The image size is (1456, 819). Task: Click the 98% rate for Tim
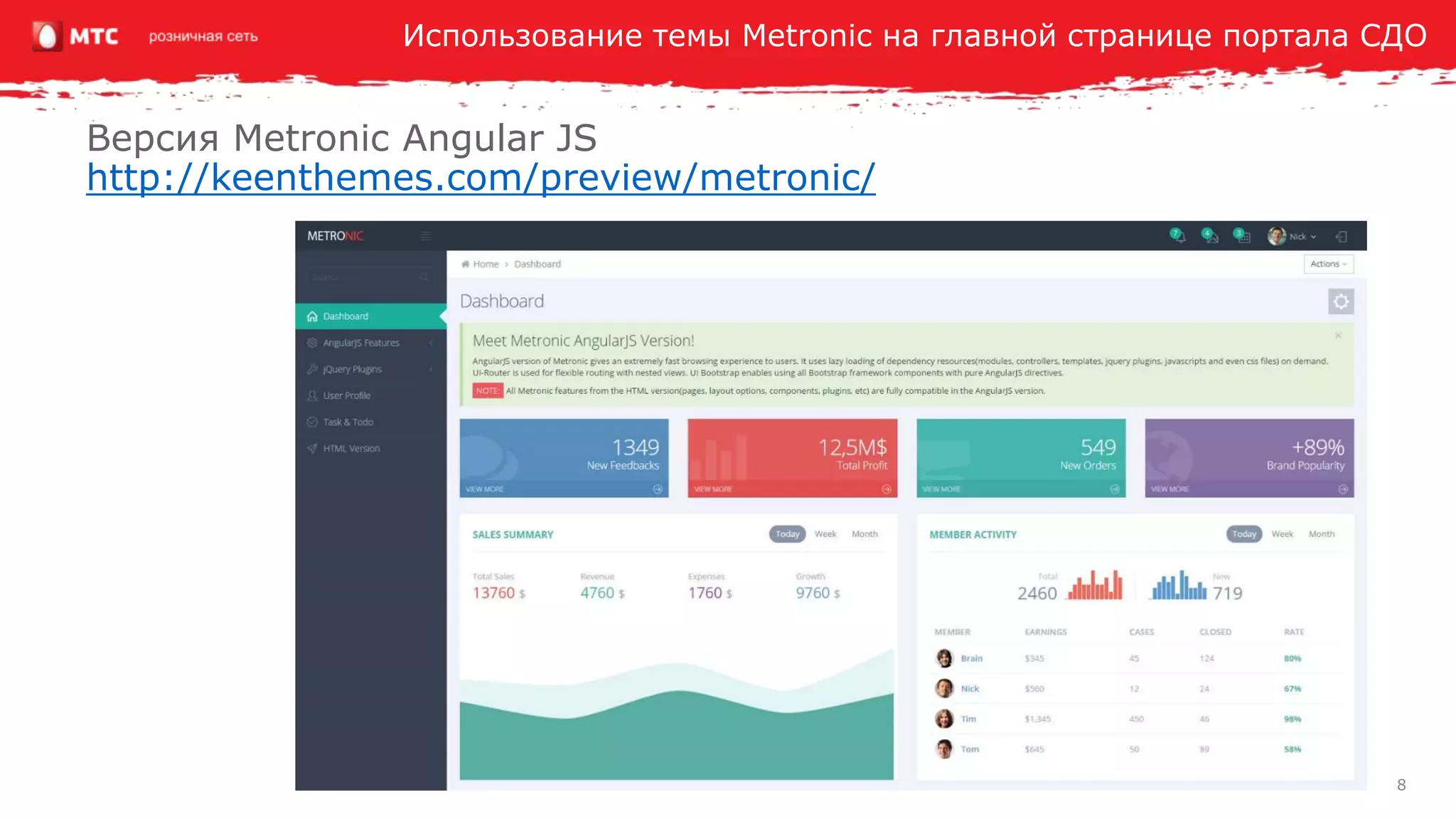(x=1292, y=719)
